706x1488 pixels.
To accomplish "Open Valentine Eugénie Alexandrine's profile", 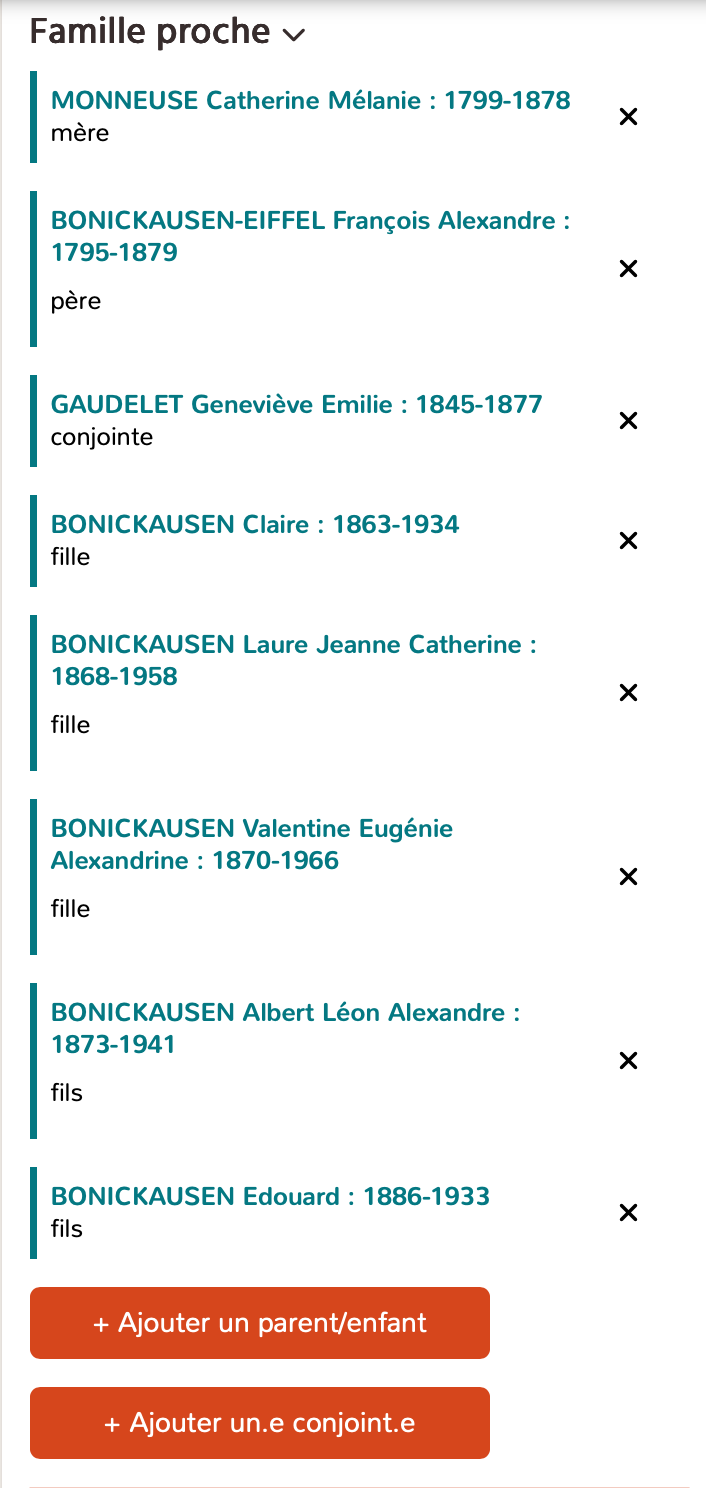I will coord(253,844).
